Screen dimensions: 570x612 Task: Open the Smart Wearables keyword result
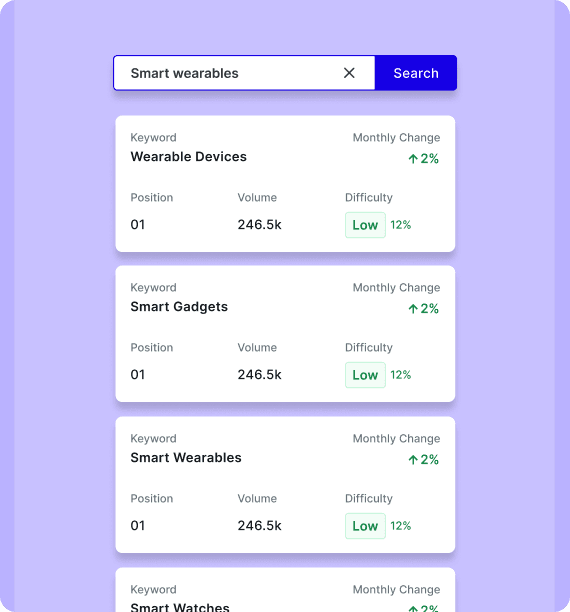[x=186, y=457]
